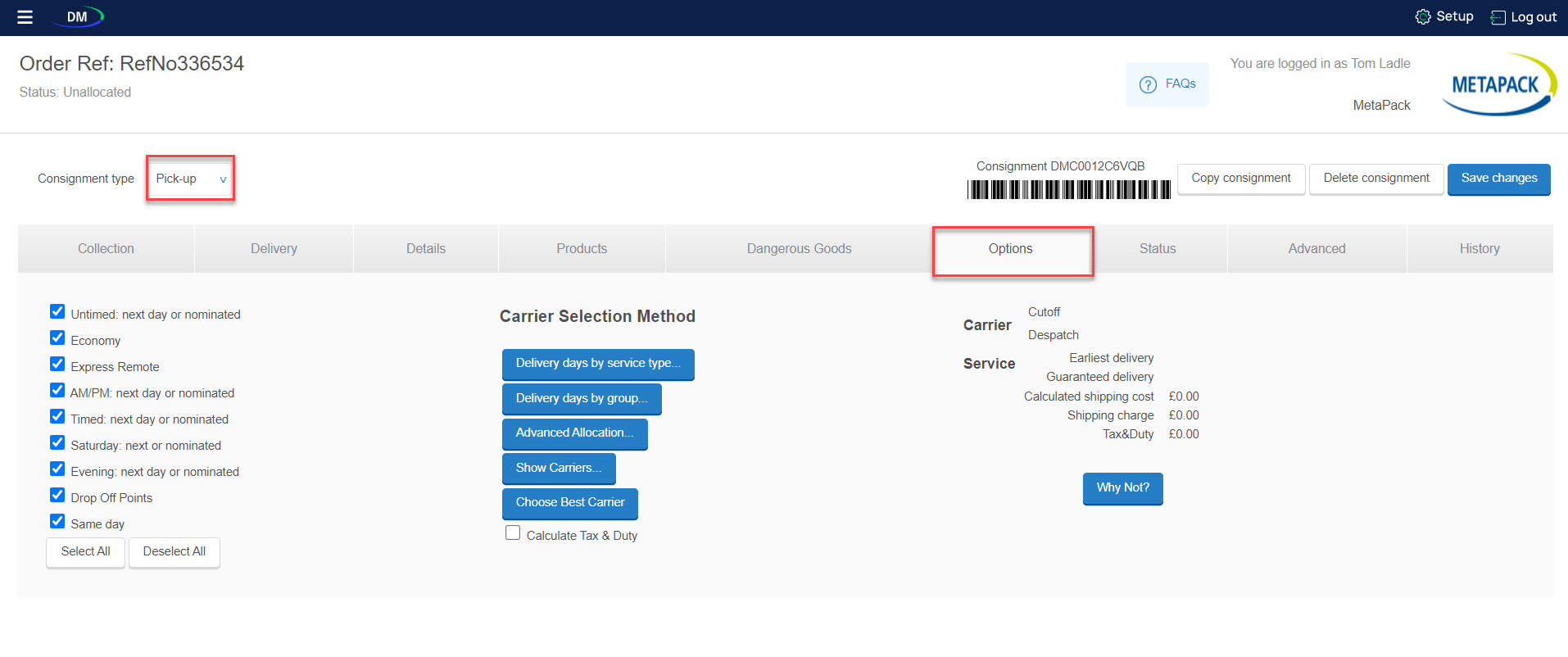
Task: Open FAQs with the question mark icon
Action: click(x=1149, y=84)
